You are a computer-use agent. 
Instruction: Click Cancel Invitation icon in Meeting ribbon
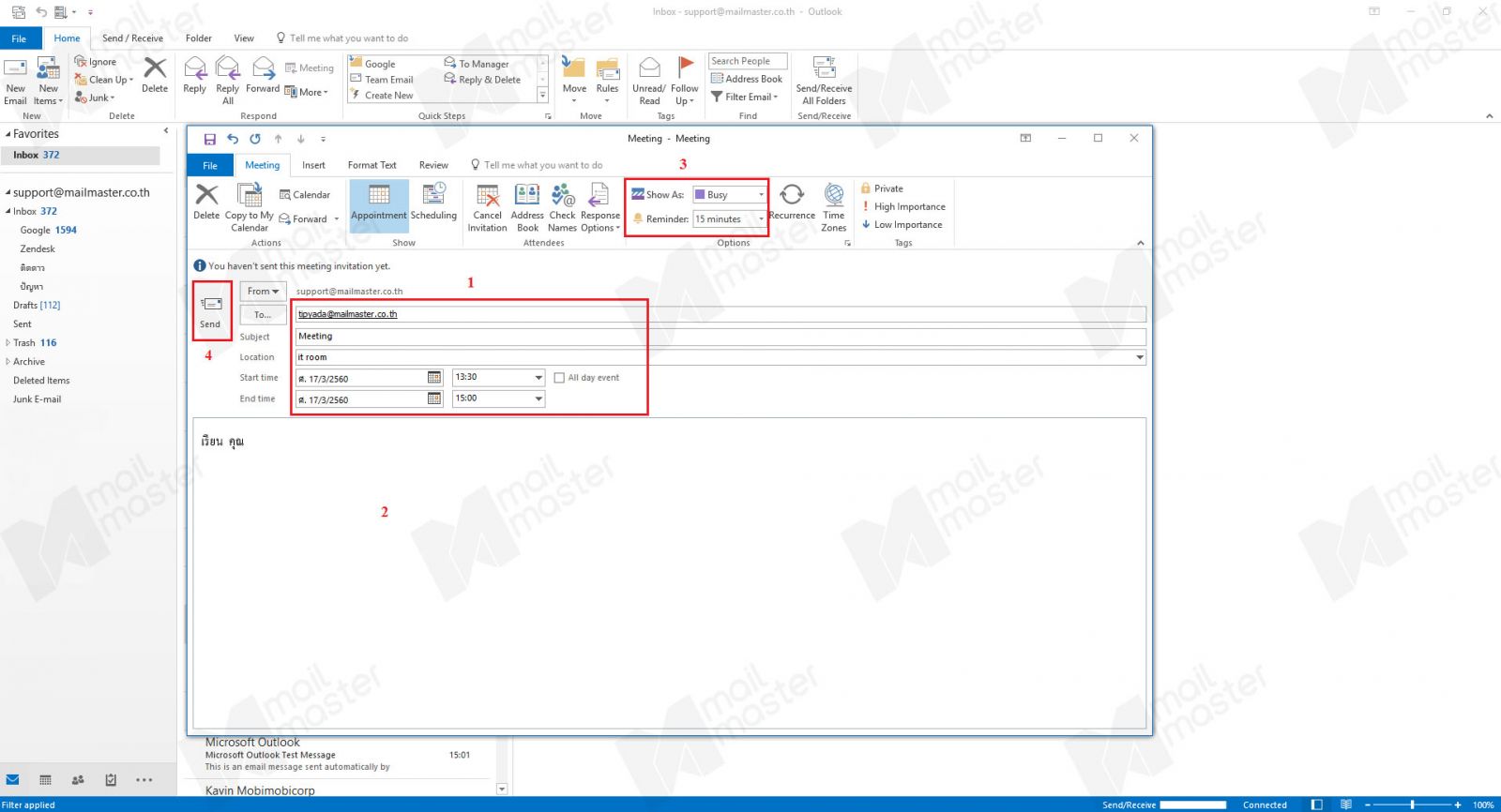click(x=487, y=207)
